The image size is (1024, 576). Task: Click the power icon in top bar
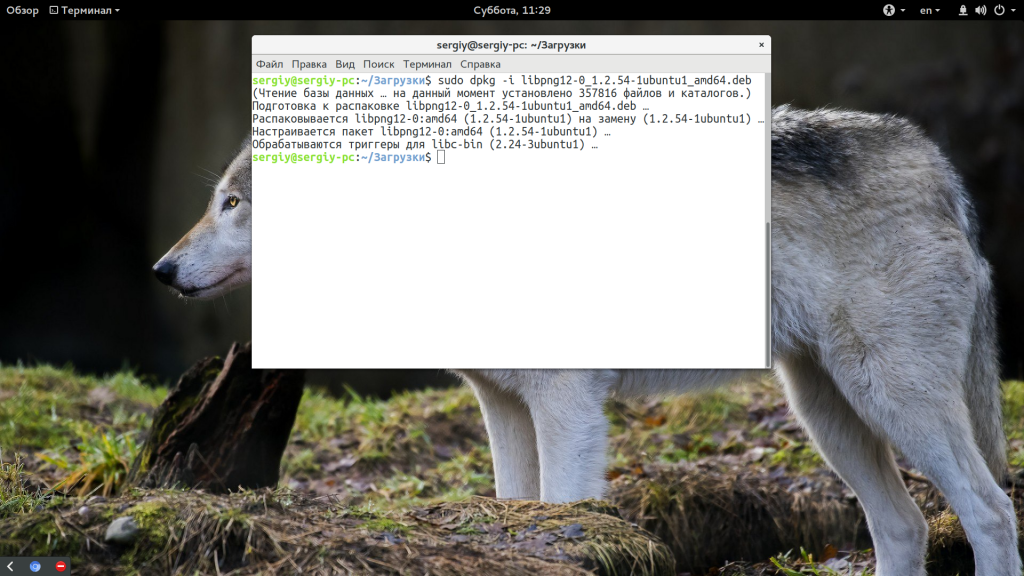tap(997, 10)
